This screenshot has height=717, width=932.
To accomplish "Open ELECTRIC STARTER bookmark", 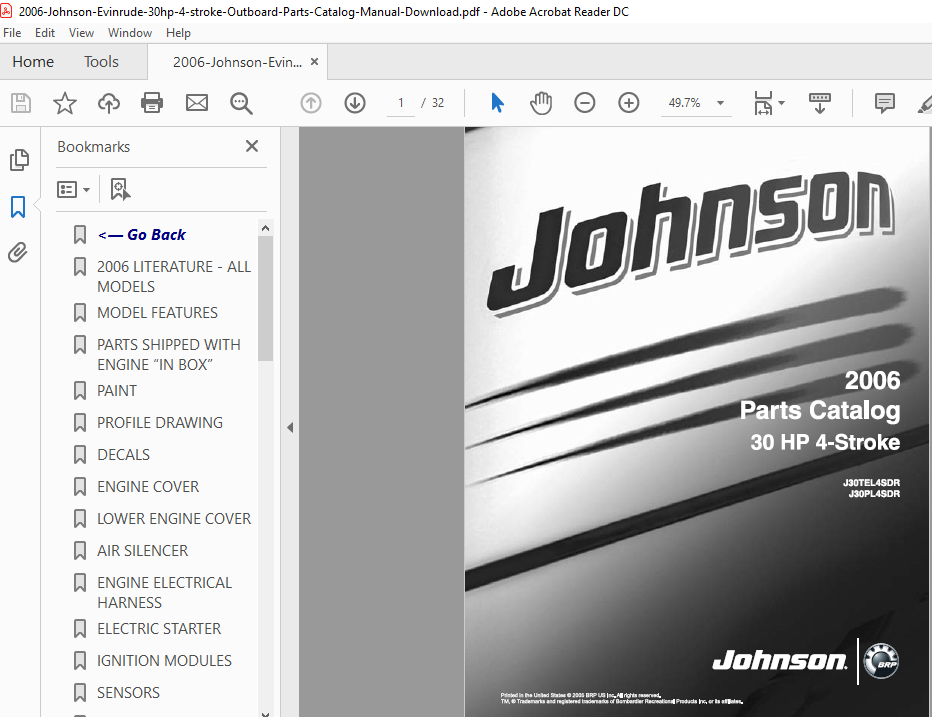I will (x=159, y=629).
